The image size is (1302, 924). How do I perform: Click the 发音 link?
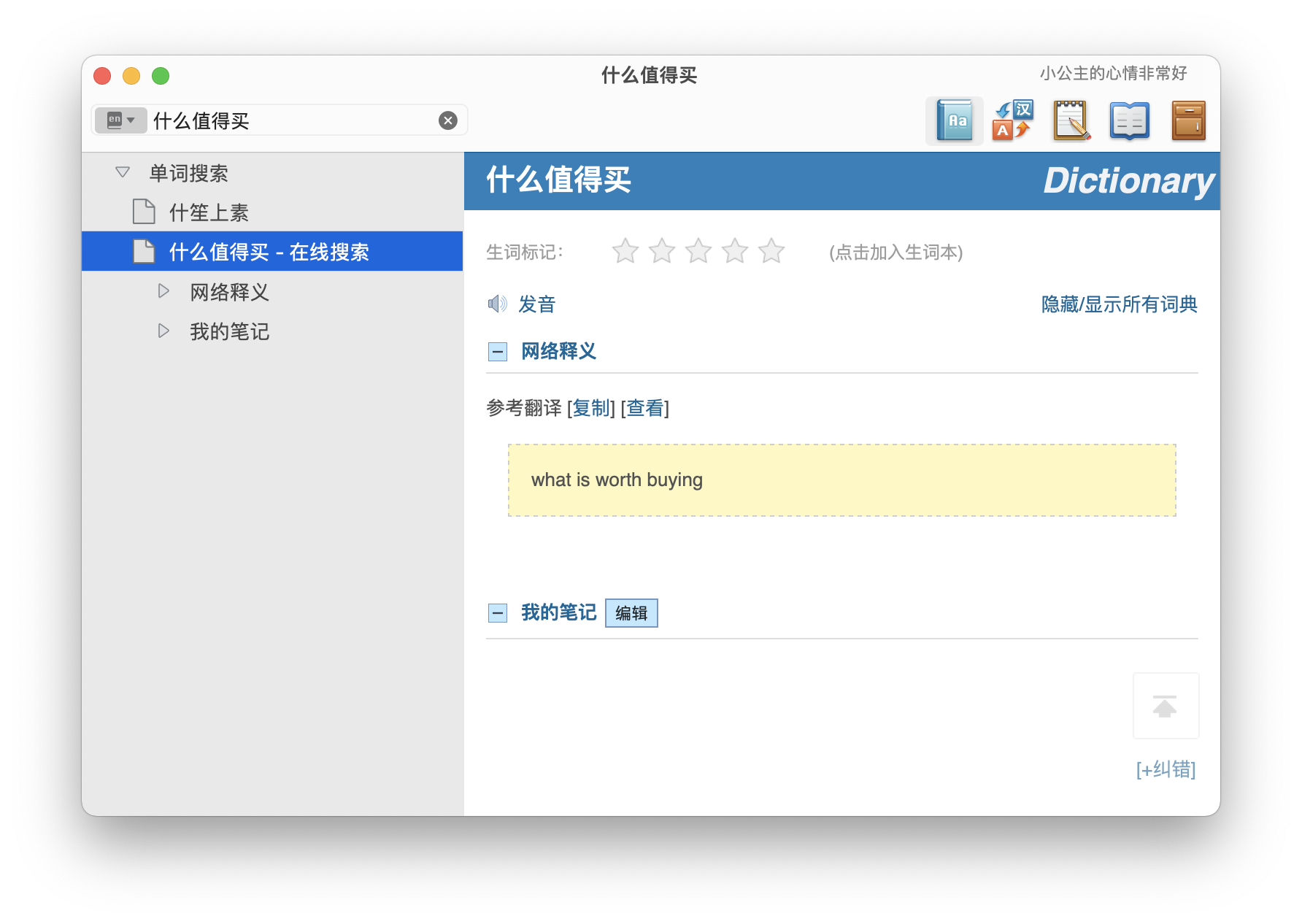[x=537, y=304]
